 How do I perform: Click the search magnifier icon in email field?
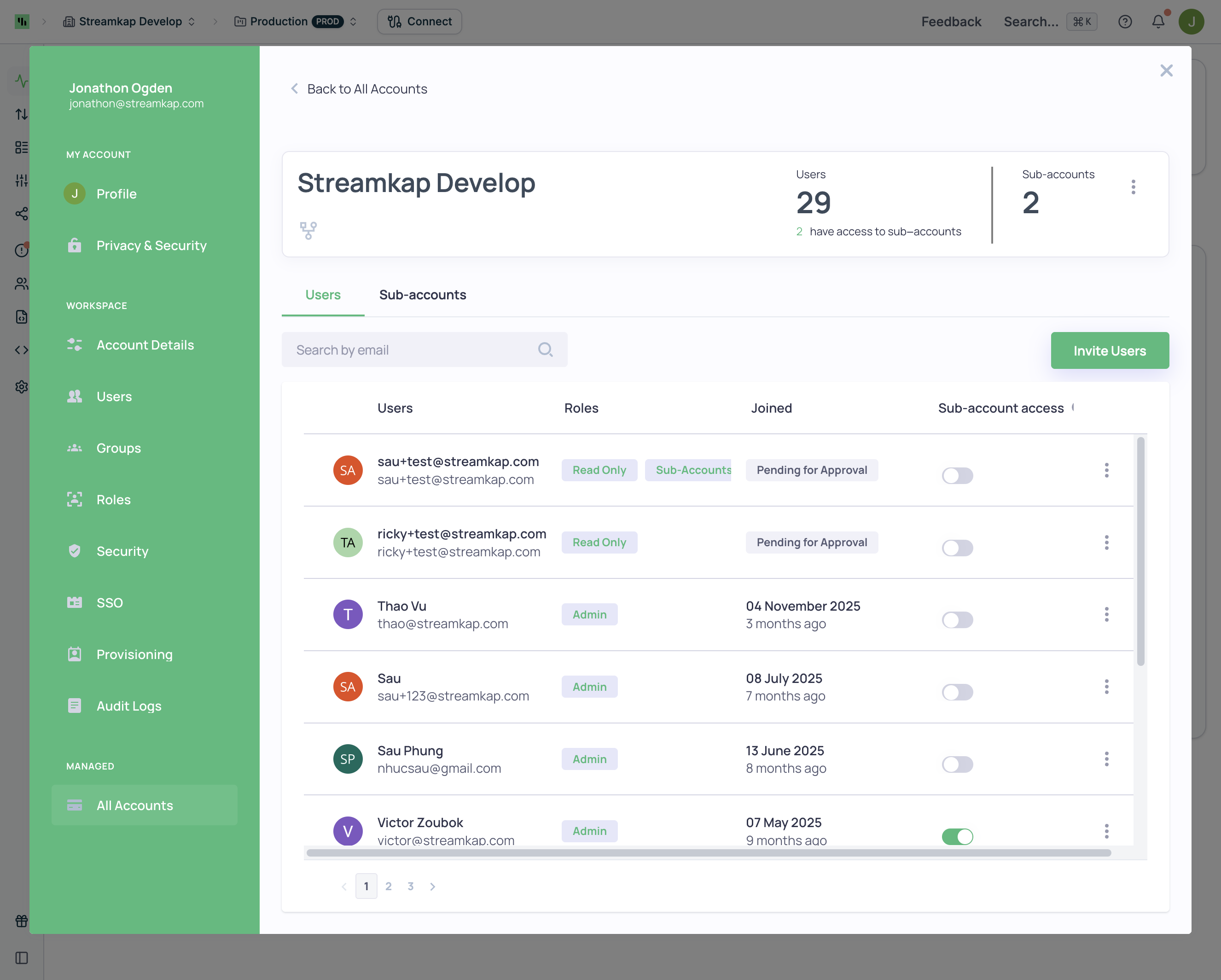545,350
